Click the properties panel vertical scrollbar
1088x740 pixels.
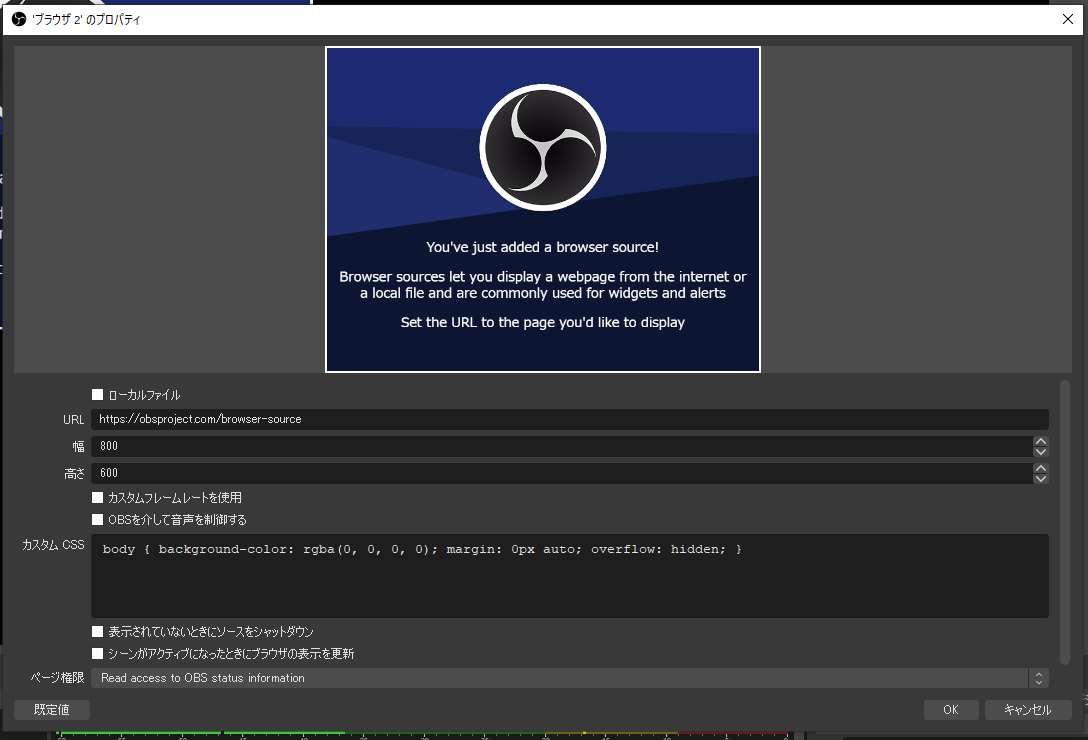(x=1065, y=522)
